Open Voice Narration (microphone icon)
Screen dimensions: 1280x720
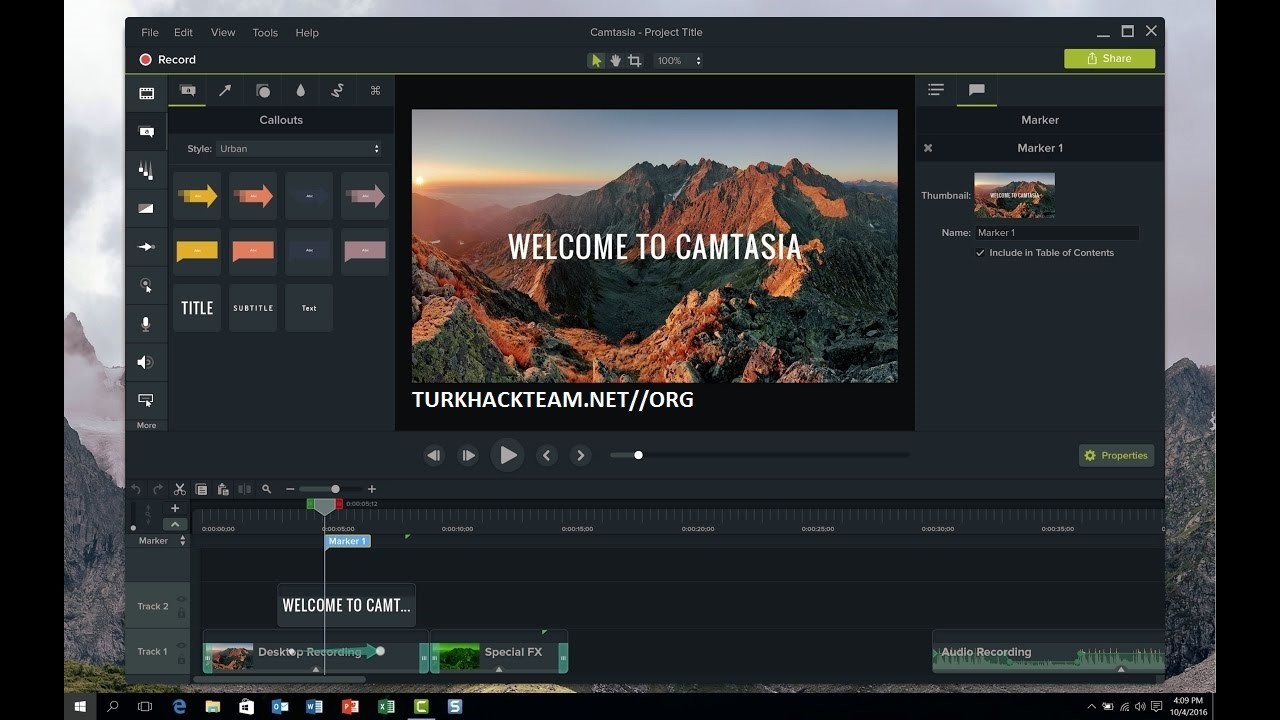(146, 324)
